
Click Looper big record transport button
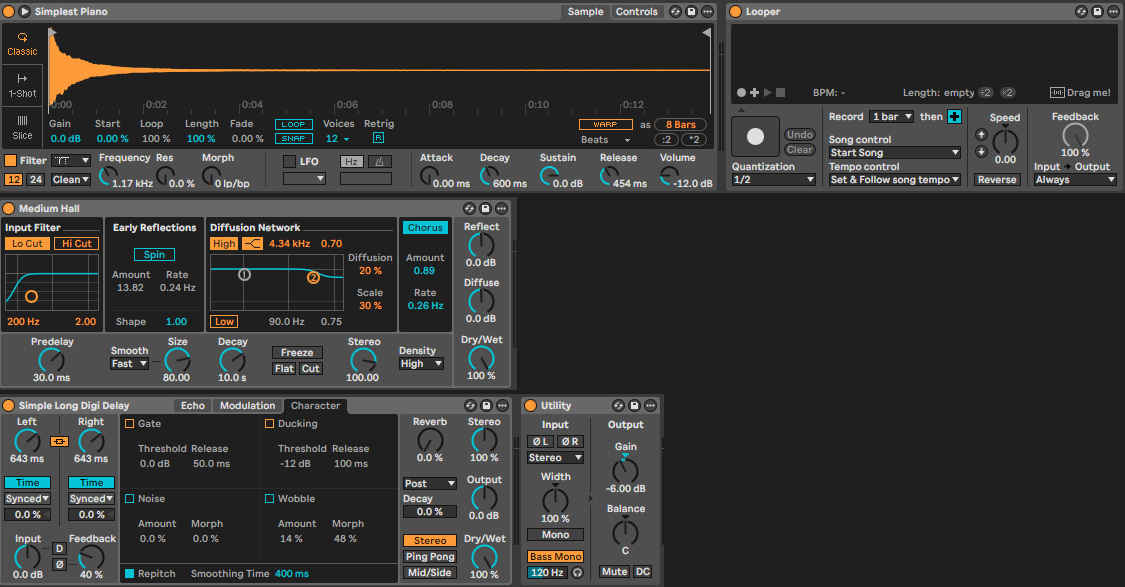(x=756, y=136)
